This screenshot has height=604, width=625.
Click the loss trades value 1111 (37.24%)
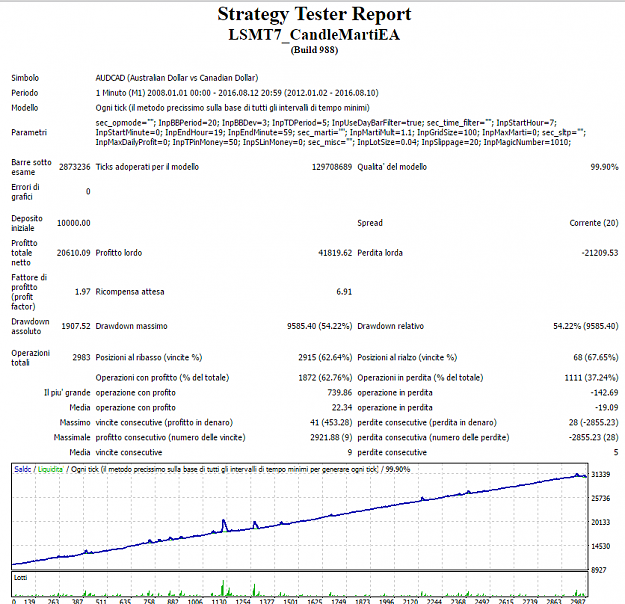coord(592,378)
